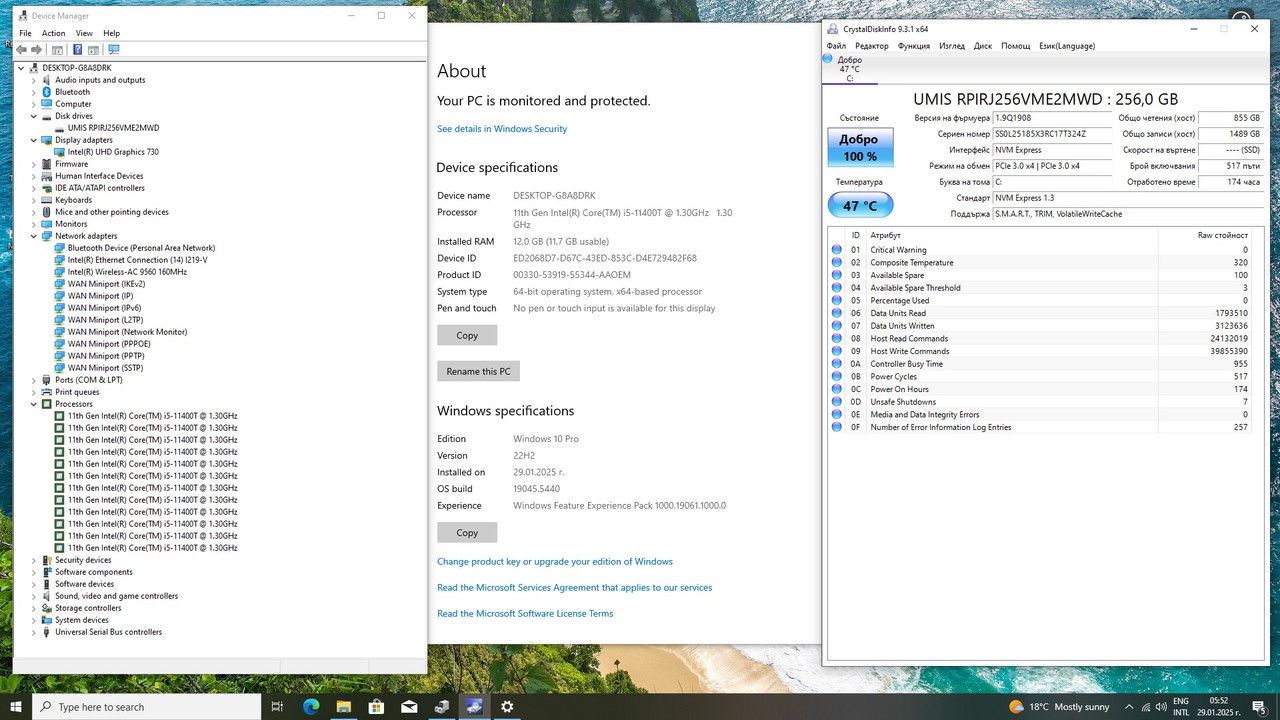Open Microsoft Store from taskbar
This screenshot has width=1280, height=720.
point(376,706)
